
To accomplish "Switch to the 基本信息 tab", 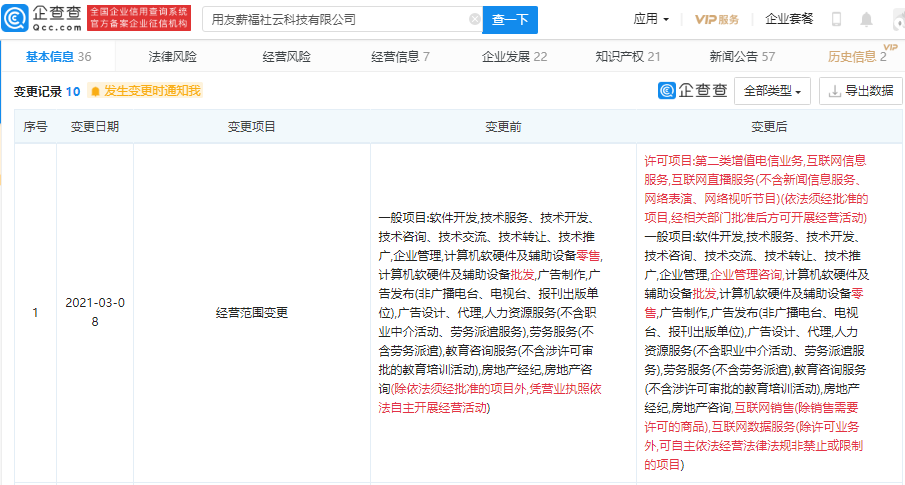I will click(58, 57).
